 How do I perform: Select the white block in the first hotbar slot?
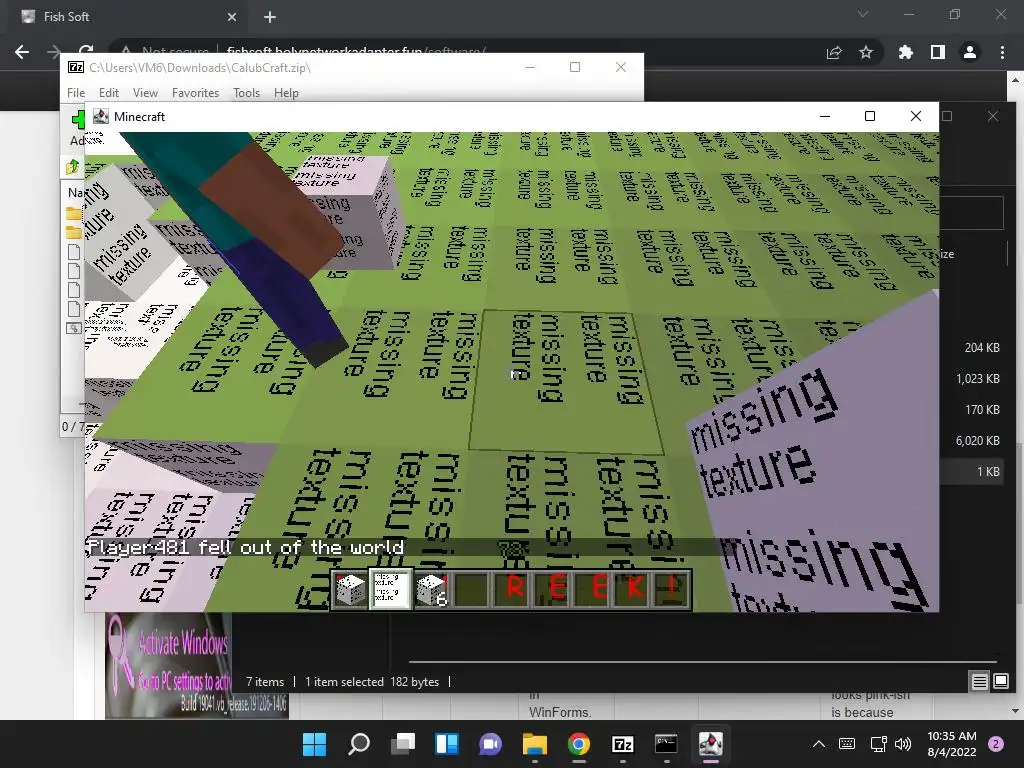350,590
